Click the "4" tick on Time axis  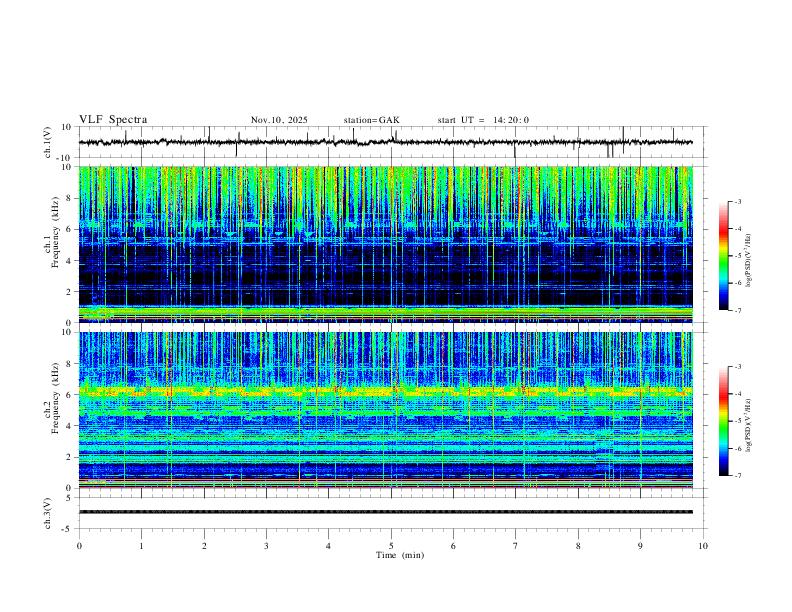[328, 546]
